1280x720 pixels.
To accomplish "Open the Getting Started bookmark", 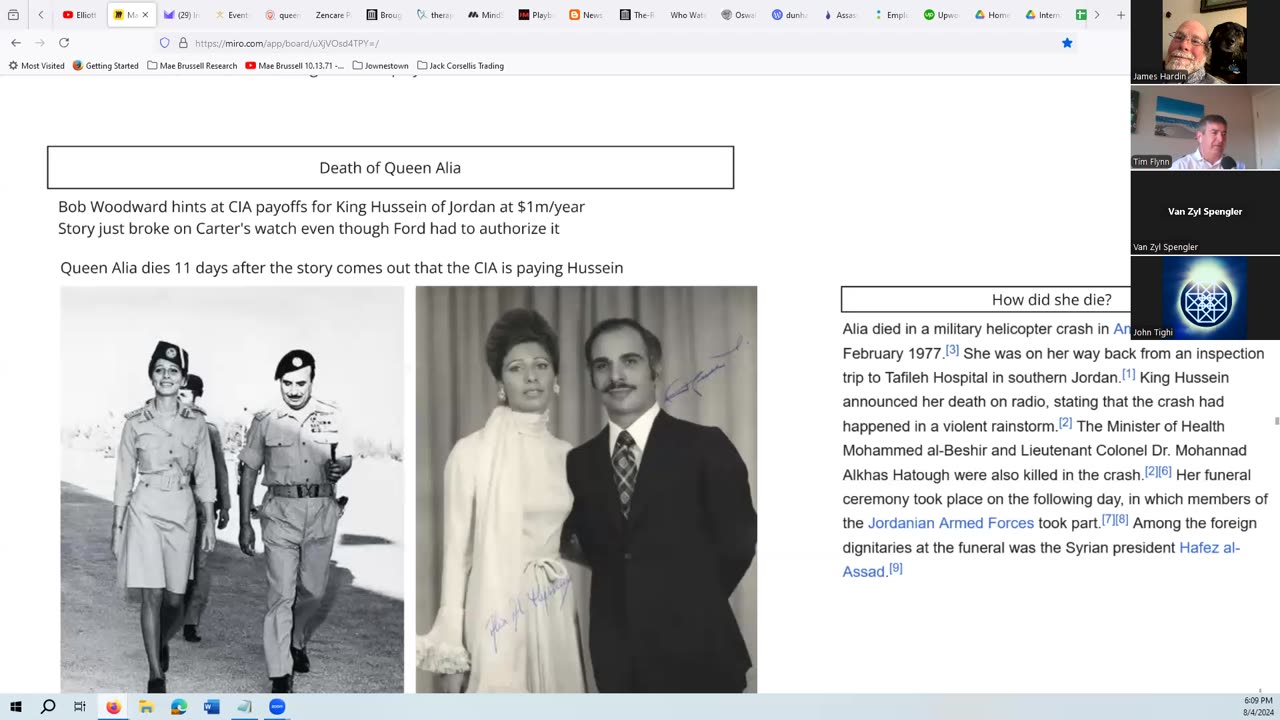I will (x=105, y=66).
